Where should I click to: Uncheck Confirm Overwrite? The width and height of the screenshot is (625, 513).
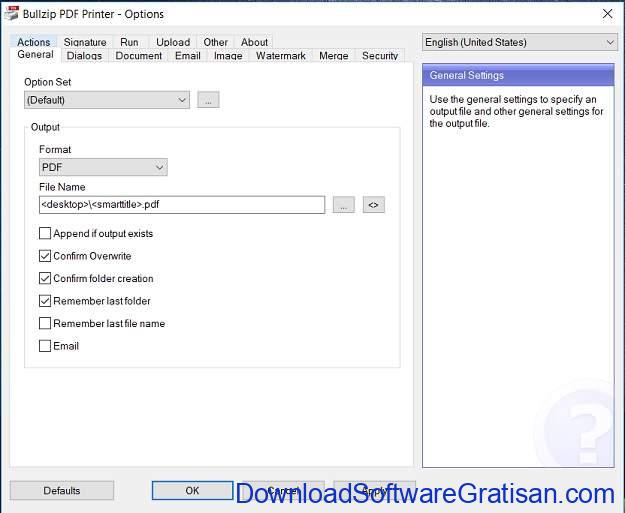coord(45,256)
